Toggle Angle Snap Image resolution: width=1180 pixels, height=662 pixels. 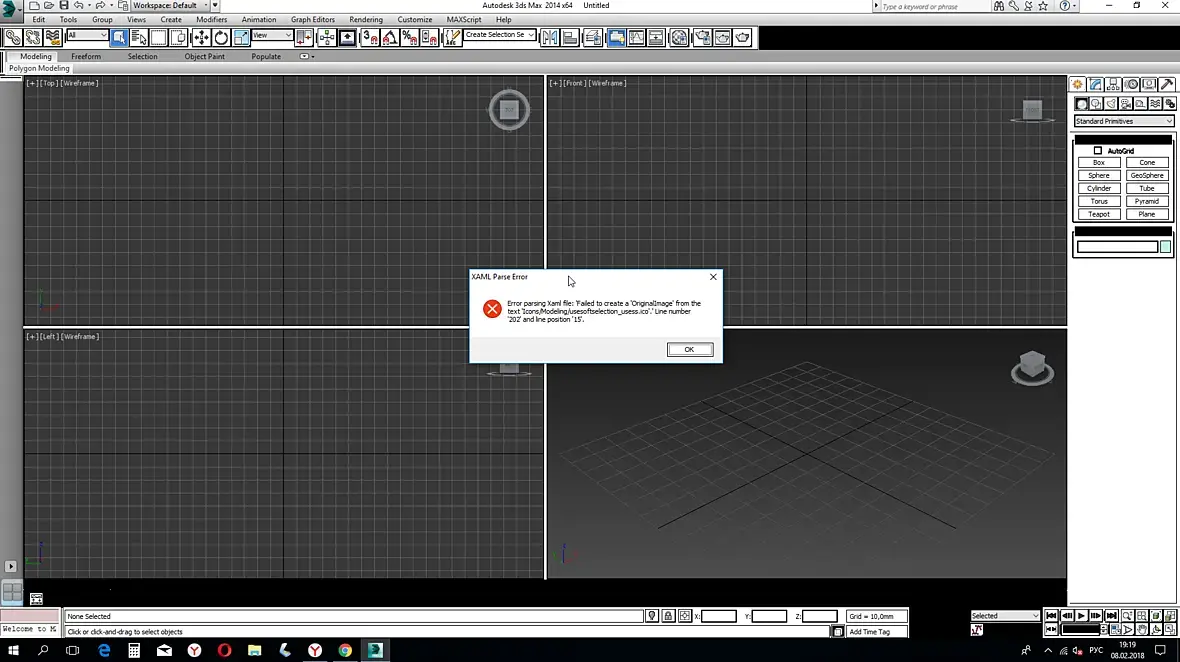(x=390, y=38)
